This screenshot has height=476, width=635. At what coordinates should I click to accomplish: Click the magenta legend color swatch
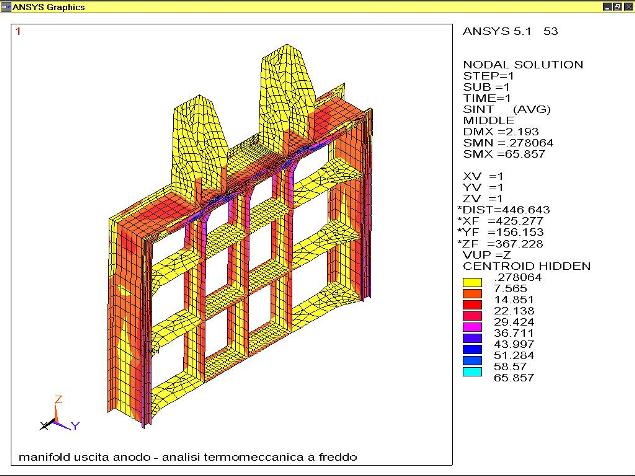point(472,327)
